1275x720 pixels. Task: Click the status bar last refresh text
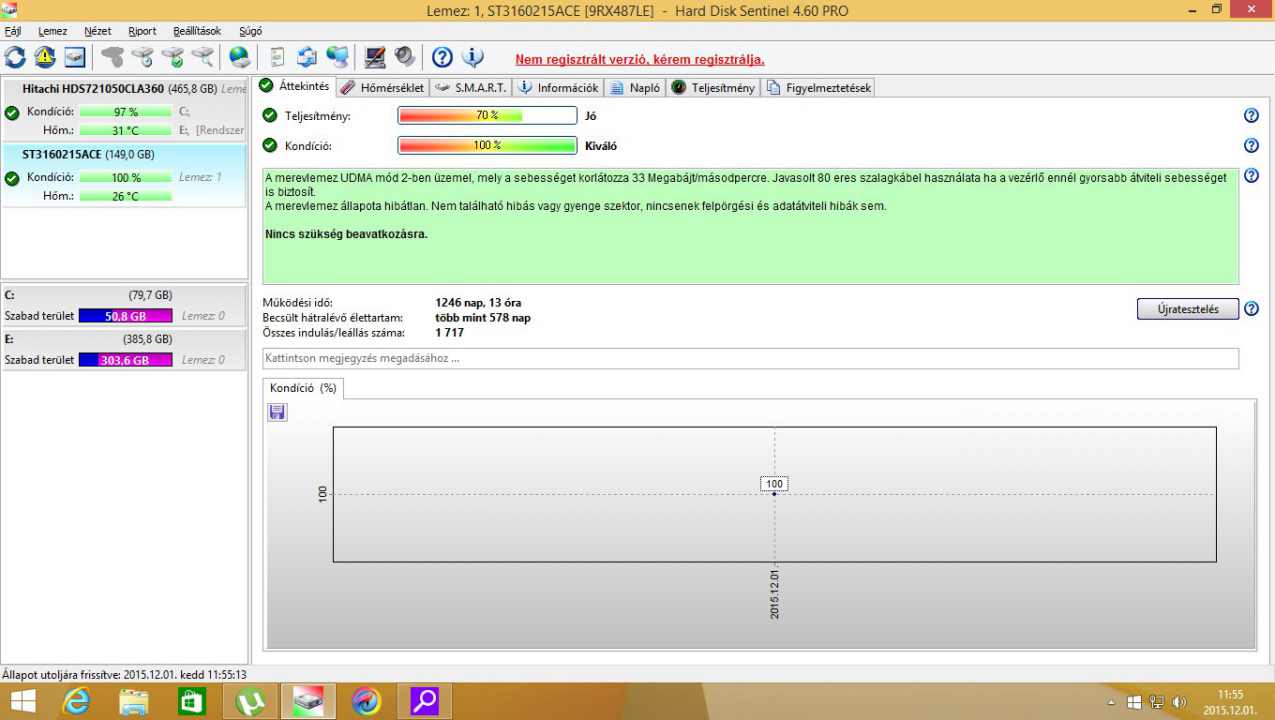click(x=124, y=675)
